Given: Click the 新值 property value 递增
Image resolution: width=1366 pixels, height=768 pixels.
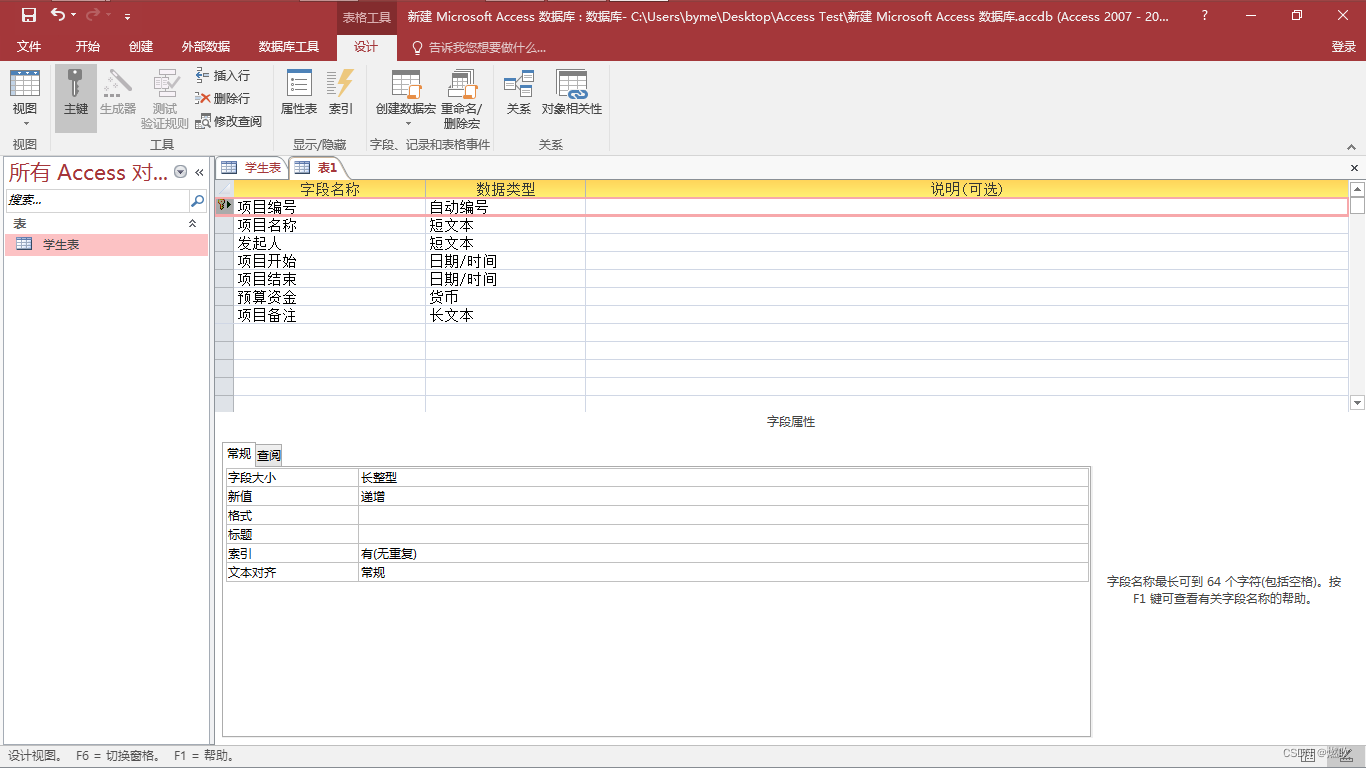Looking at the screenshot, I should pos(723,497).
